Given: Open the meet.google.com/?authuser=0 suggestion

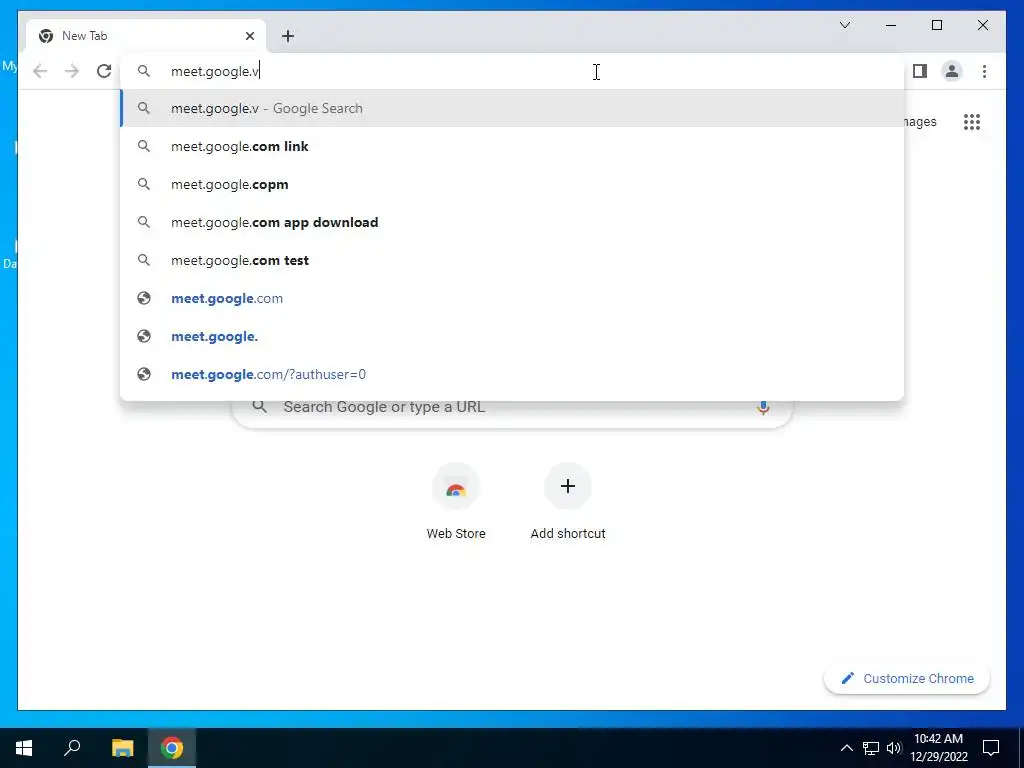Looking at the screenshot, I should 512,374.
